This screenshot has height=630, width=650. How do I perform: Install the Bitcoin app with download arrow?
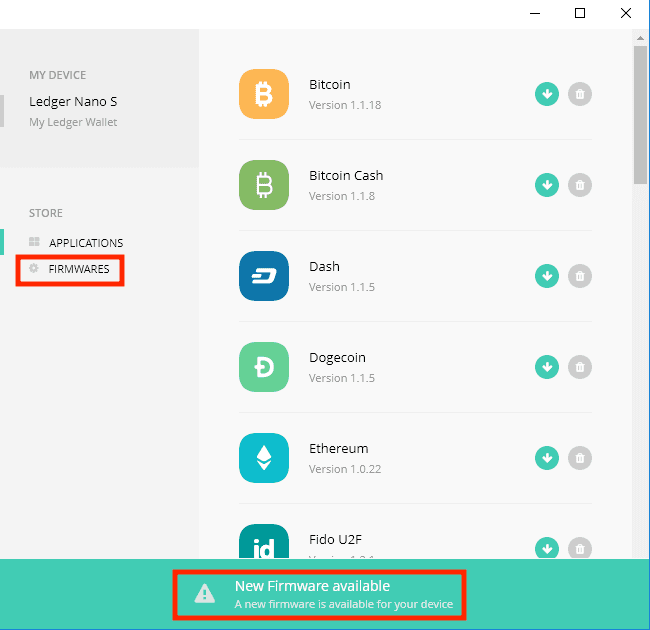[546, 94]
